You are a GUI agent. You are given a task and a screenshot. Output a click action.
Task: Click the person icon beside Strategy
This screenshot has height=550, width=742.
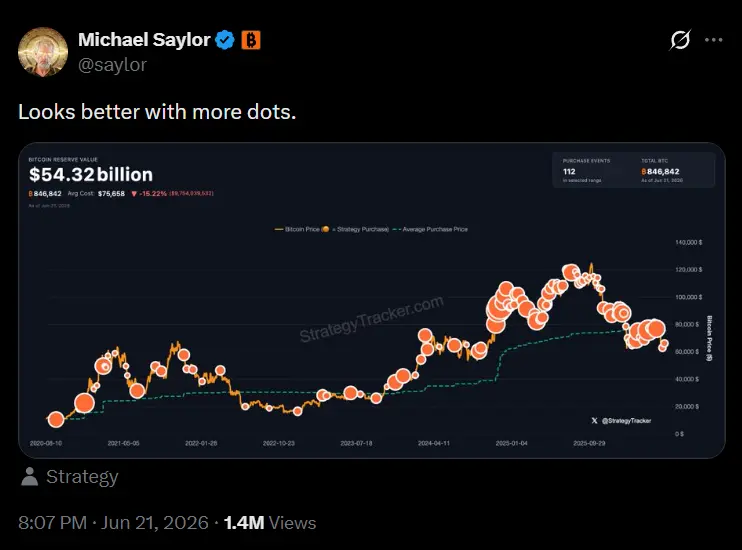(29, 477)
